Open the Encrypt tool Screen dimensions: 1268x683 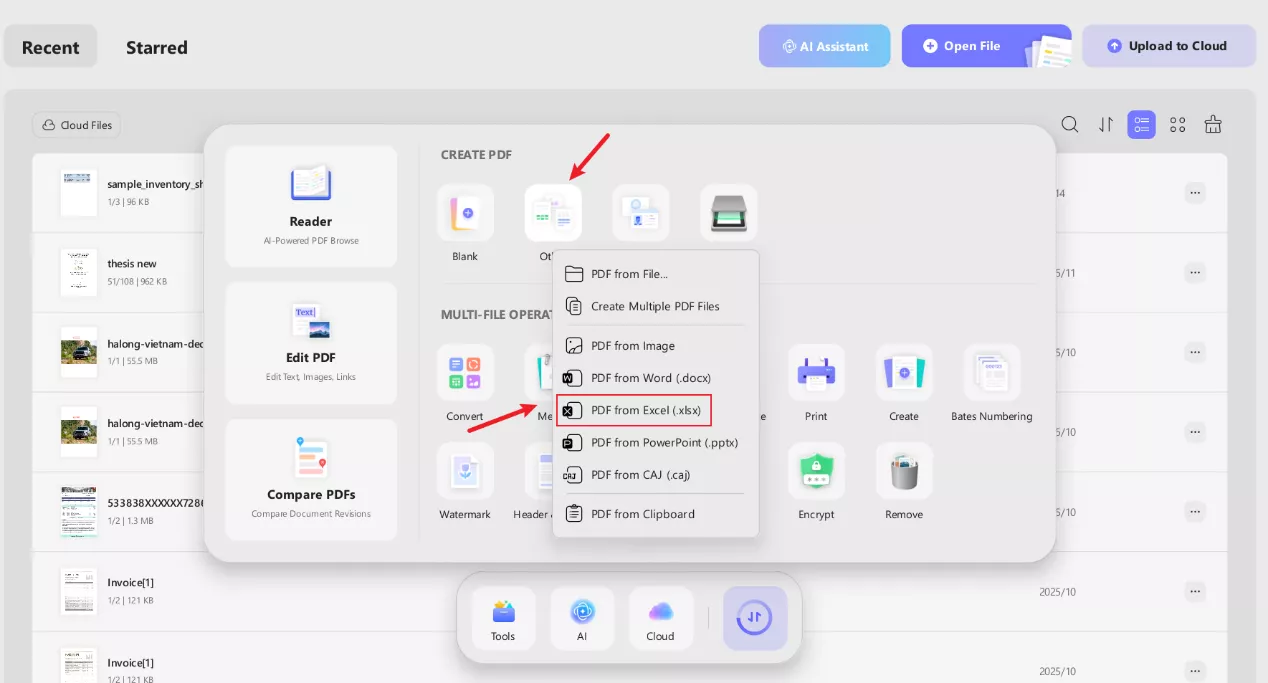[x=816, y=471]
